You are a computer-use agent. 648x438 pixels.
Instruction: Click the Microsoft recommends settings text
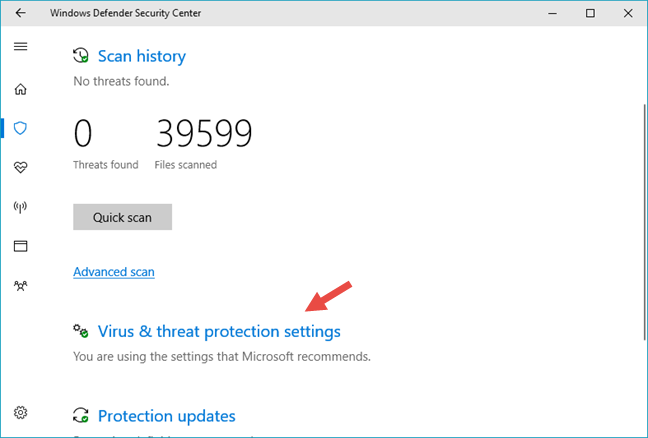222,356
